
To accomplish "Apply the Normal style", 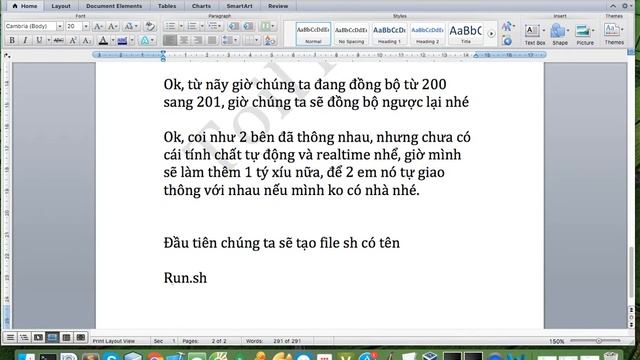I will tap(313, 34).
